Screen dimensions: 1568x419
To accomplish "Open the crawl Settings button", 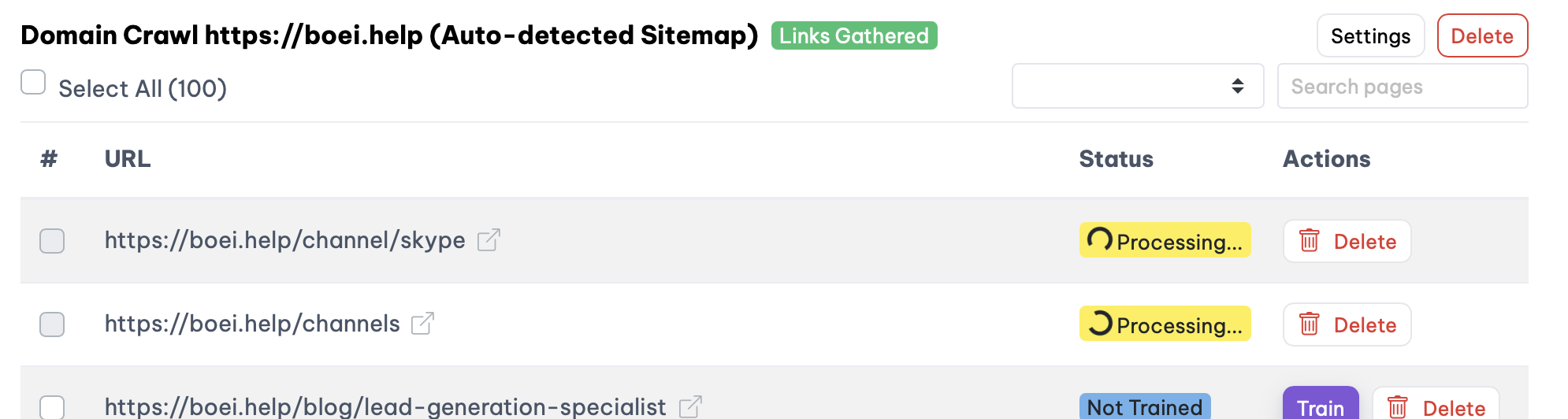I will pos(1370,36).
